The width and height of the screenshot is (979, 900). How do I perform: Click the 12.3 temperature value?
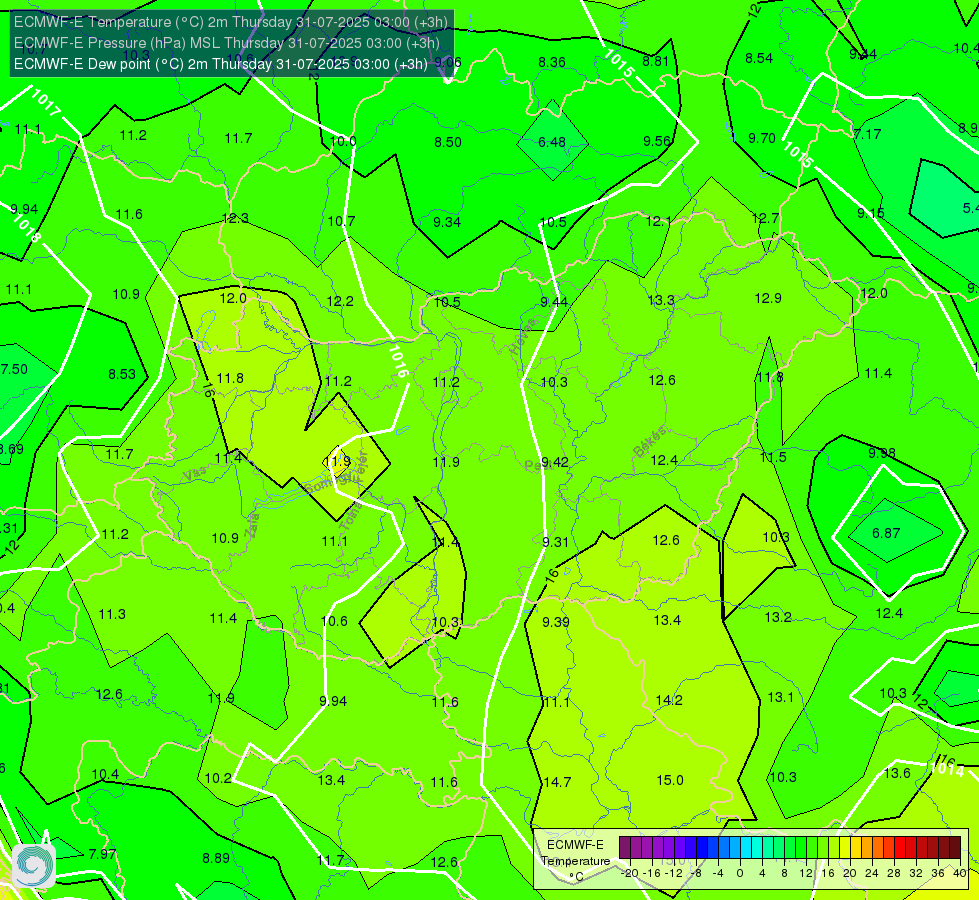point(235,218)
